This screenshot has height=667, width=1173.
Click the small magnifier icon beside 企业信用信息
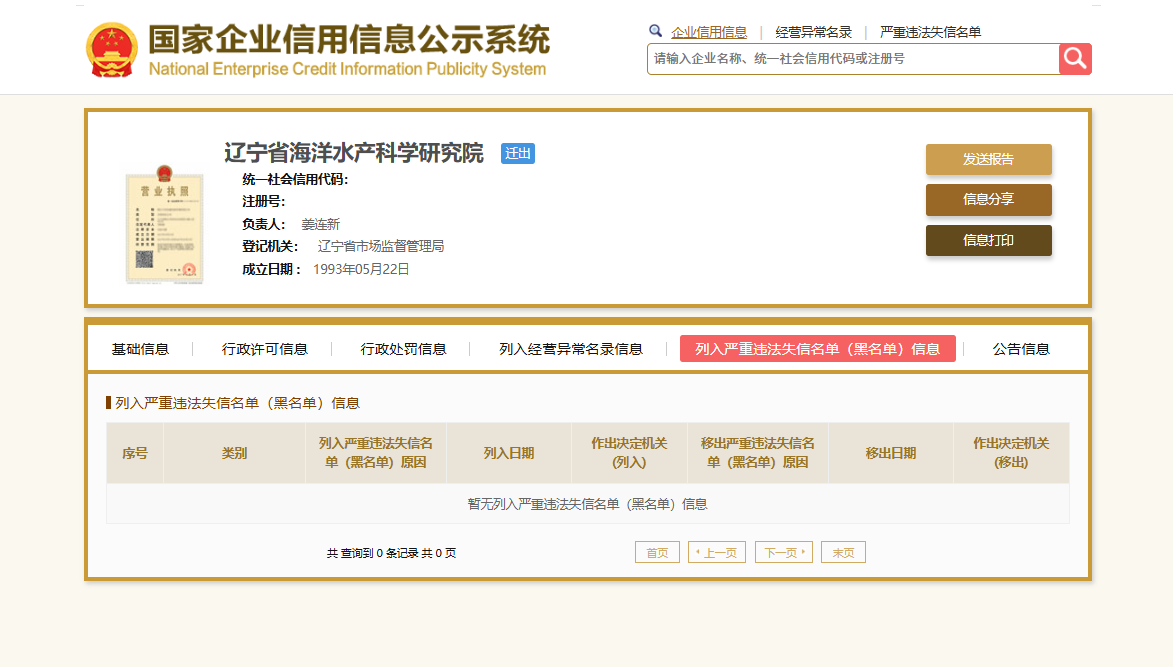(655, 31)
